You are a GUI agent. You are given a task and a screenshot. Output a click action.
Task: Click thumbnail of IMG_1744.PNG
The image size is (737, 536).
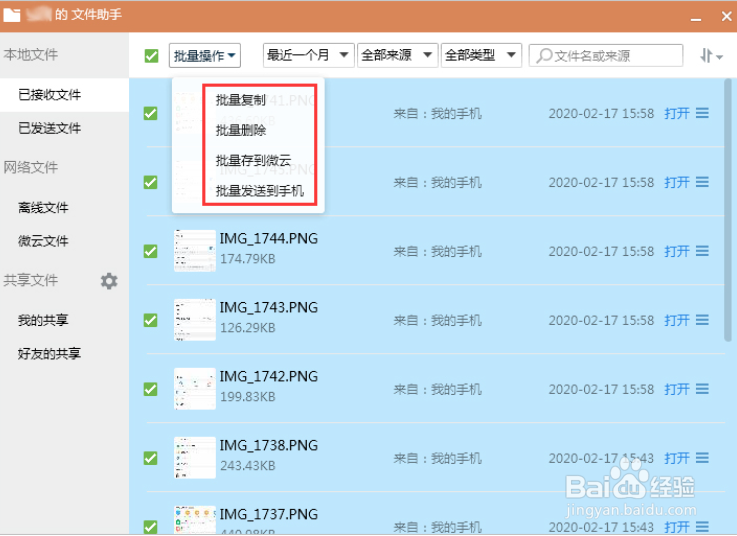[195, 251]
